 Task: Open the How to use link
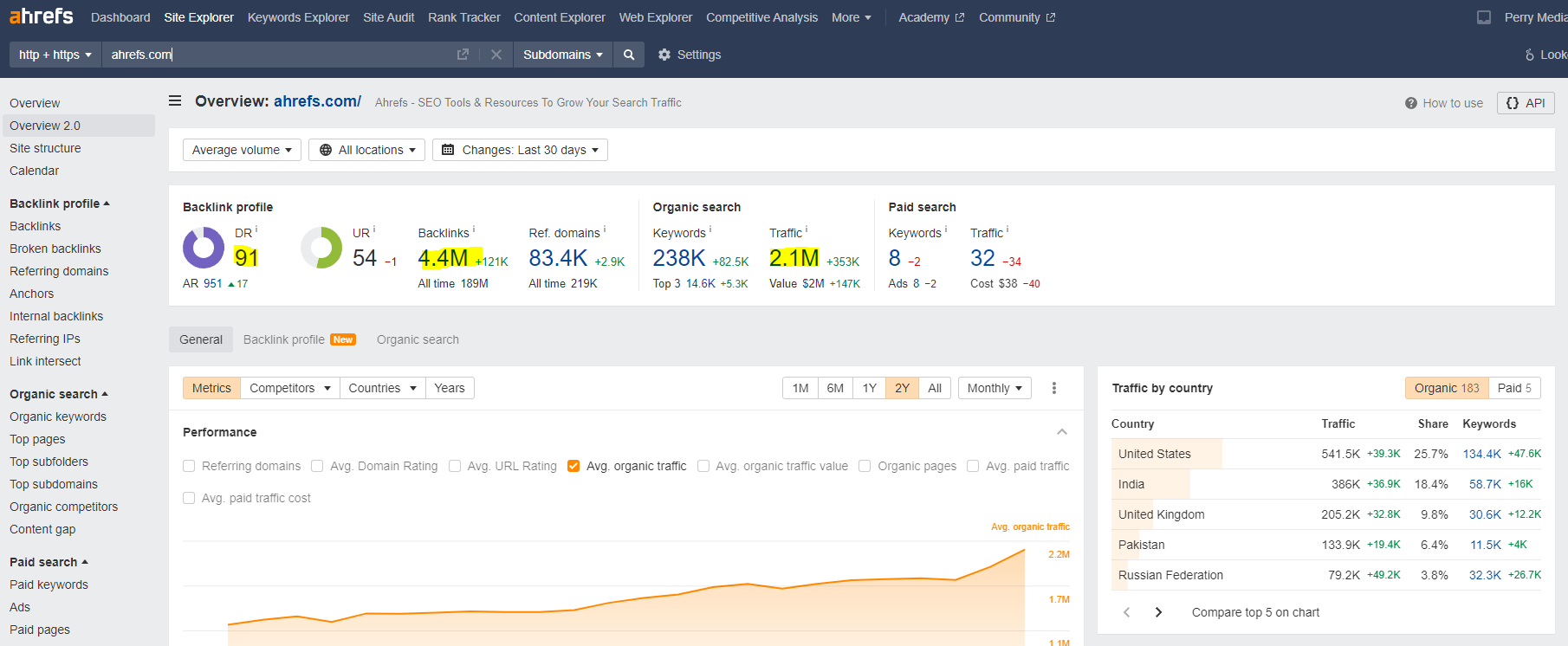pos(1444,103)
